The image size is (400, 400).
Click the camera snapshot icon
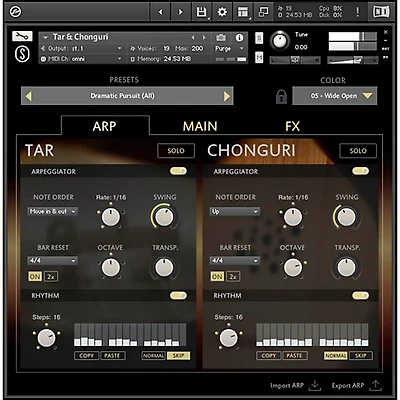click(x=221, y=38)
